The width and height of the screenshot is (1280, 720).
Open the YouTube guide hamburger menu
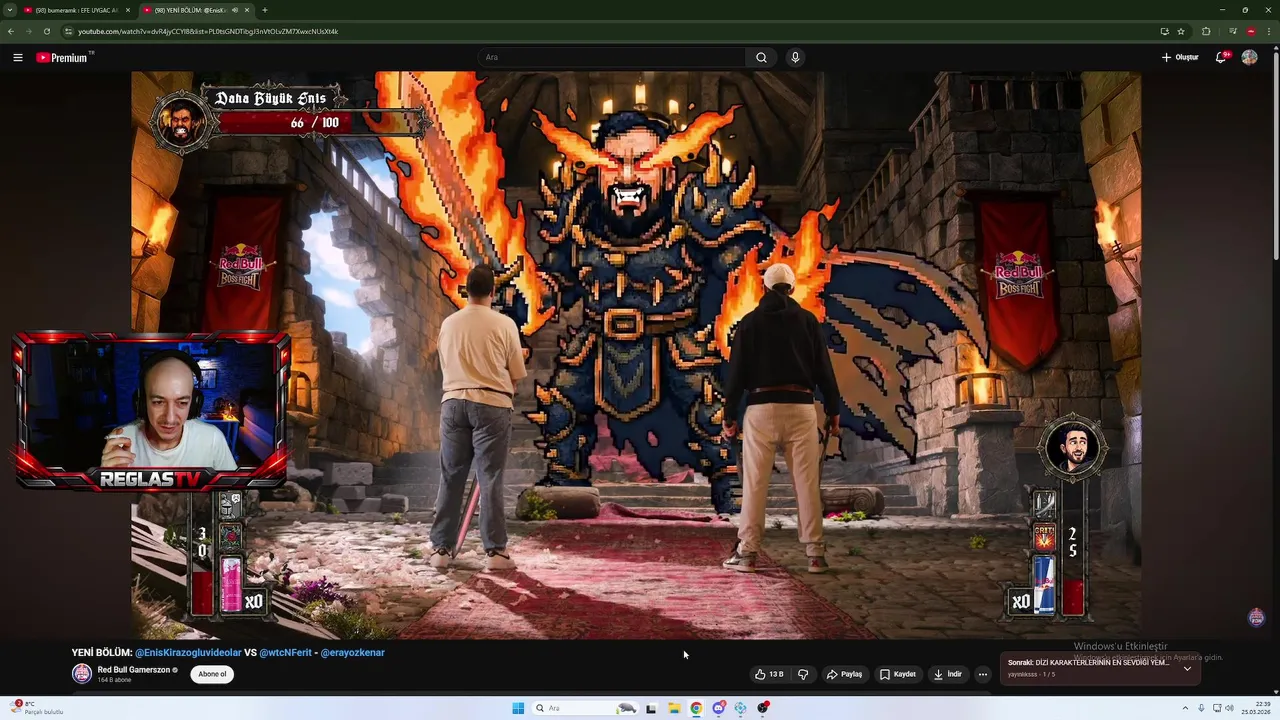pos(17,57)
